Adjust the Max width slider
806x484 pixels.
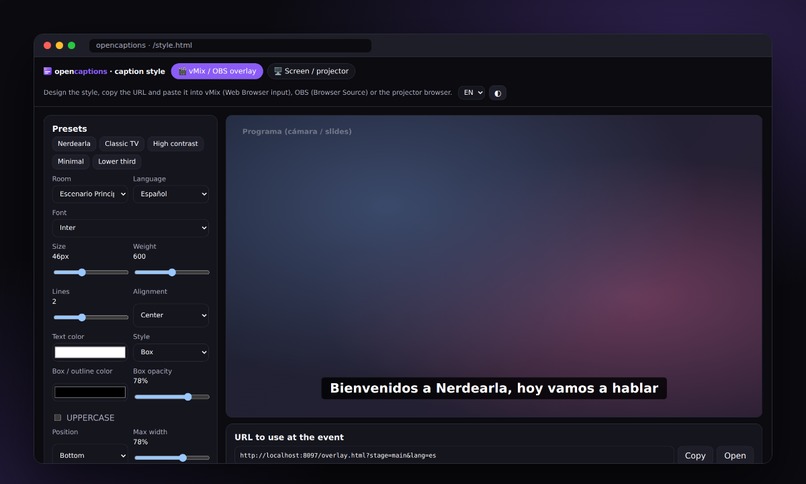pyautogui.click(x=172, y=458)
